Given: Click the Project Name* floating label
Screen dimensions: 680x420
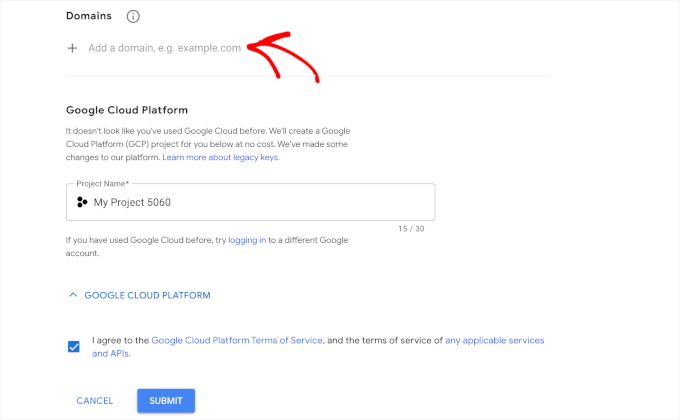Looking at the screenshot, I should coord(102,184).
